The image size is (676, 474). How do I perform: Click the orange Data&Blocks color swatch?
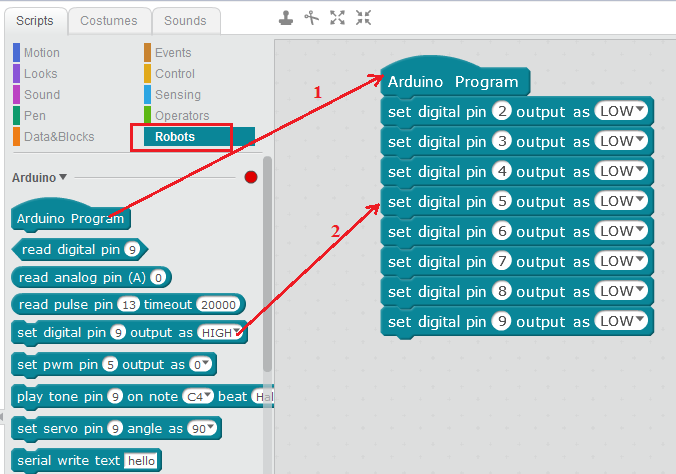pyautogui.click(x=16, y=137)
